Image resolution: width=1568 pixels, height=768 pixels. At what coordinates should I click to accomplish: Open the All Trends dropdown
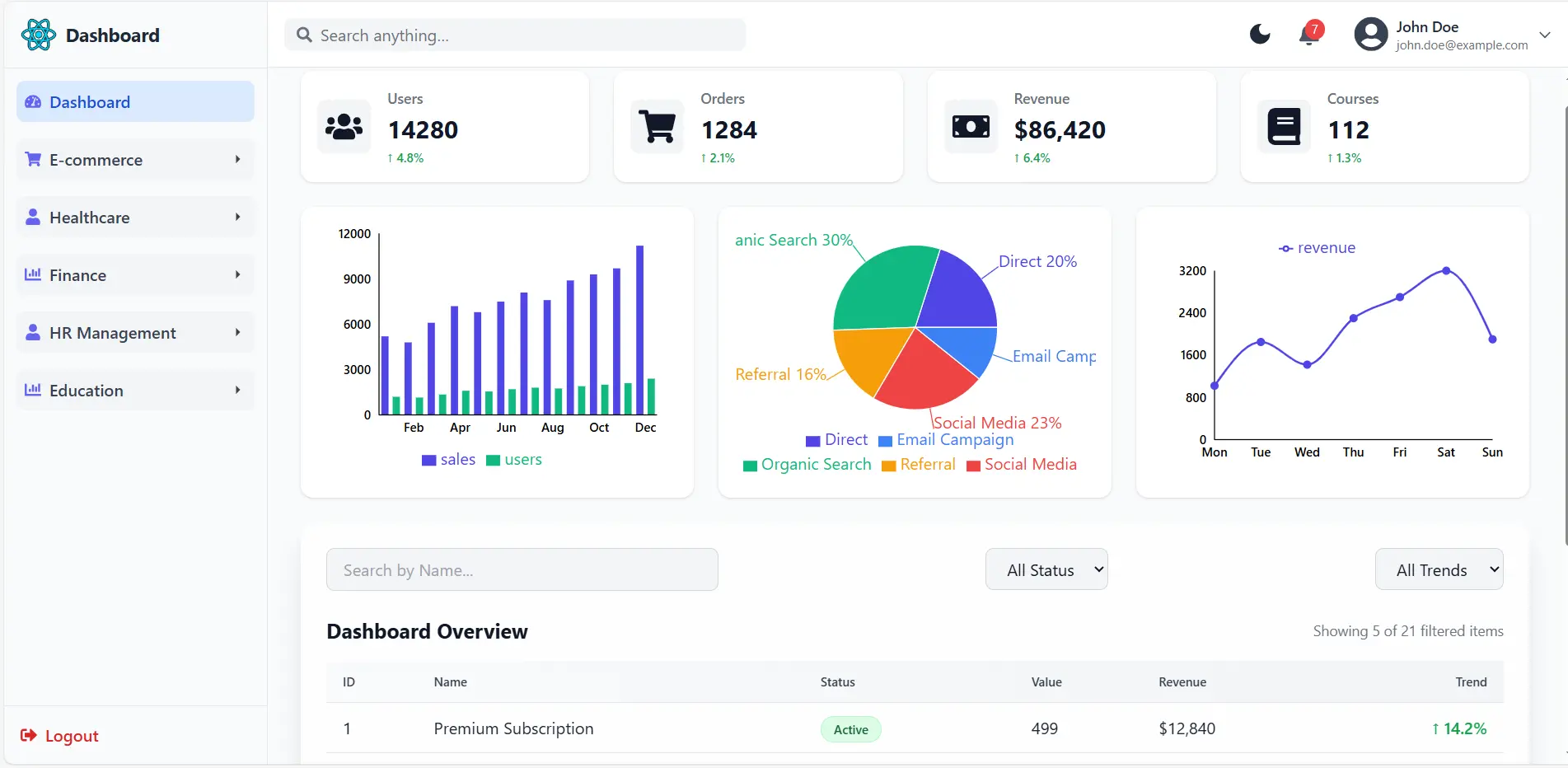click(1439, 569)
